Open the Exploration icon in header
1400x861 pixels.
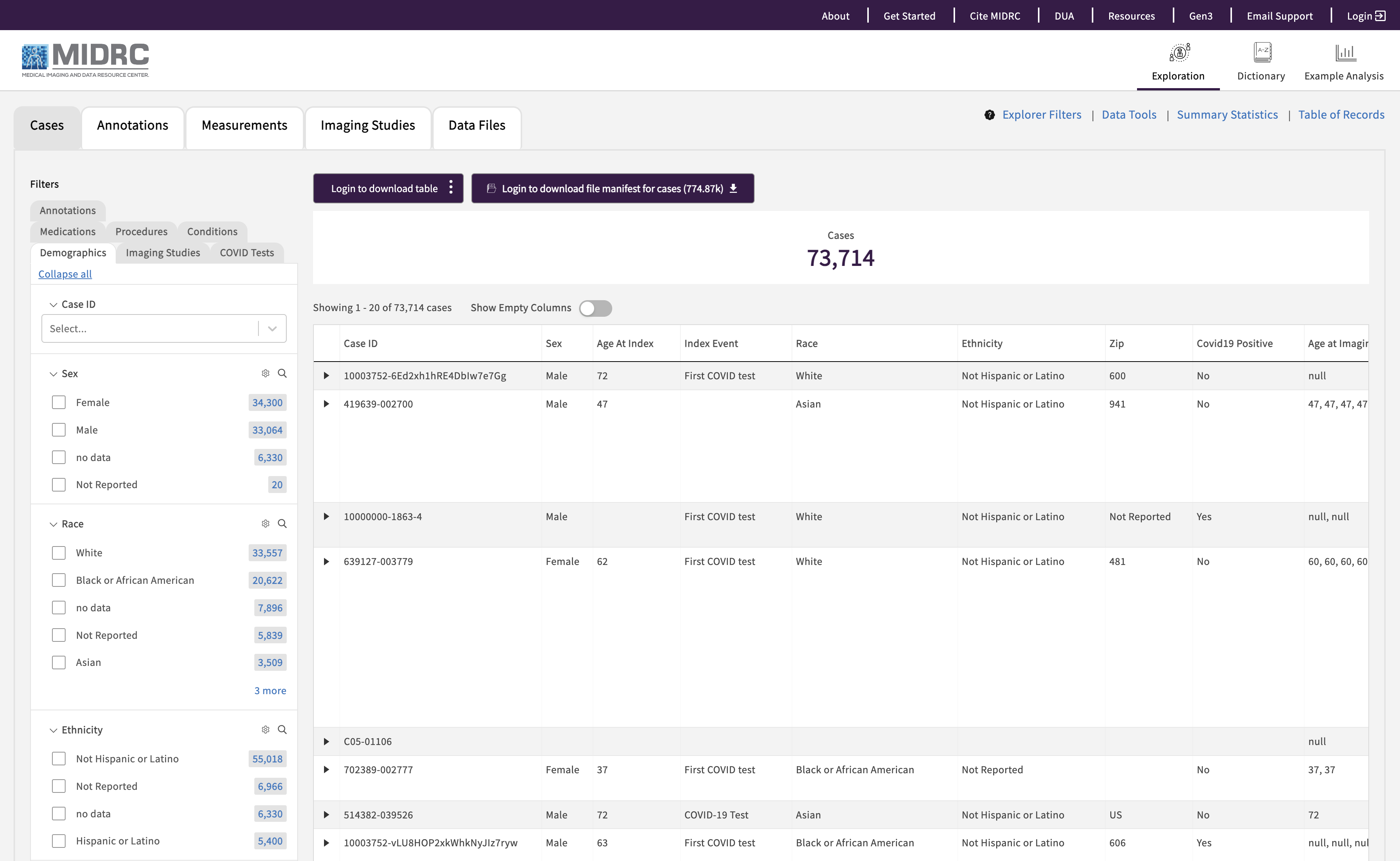pos(1179,53)
